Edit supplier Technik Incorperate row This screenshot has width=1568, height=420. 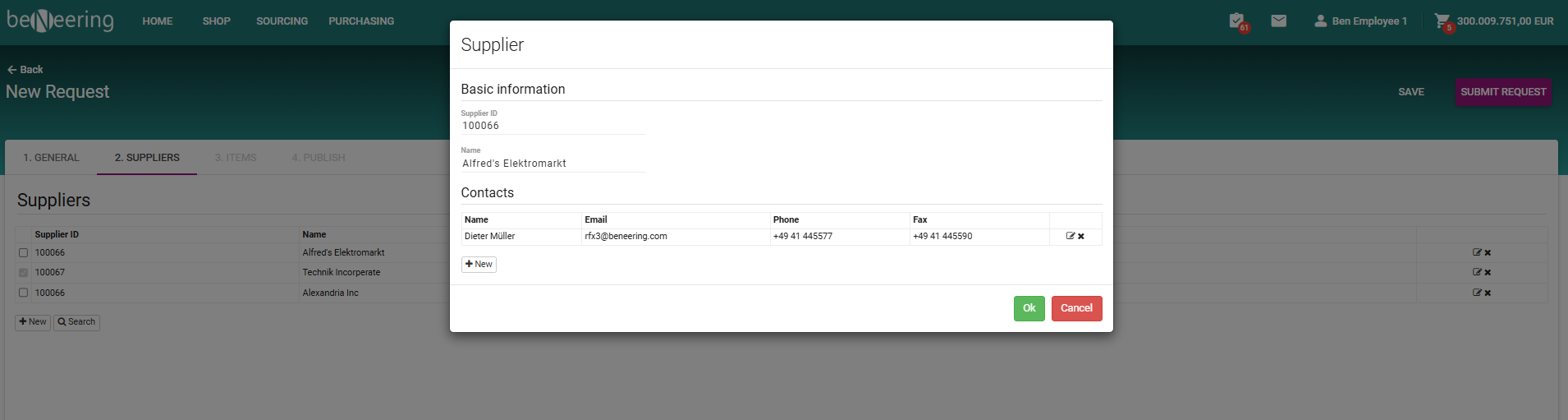point(1477,272)
